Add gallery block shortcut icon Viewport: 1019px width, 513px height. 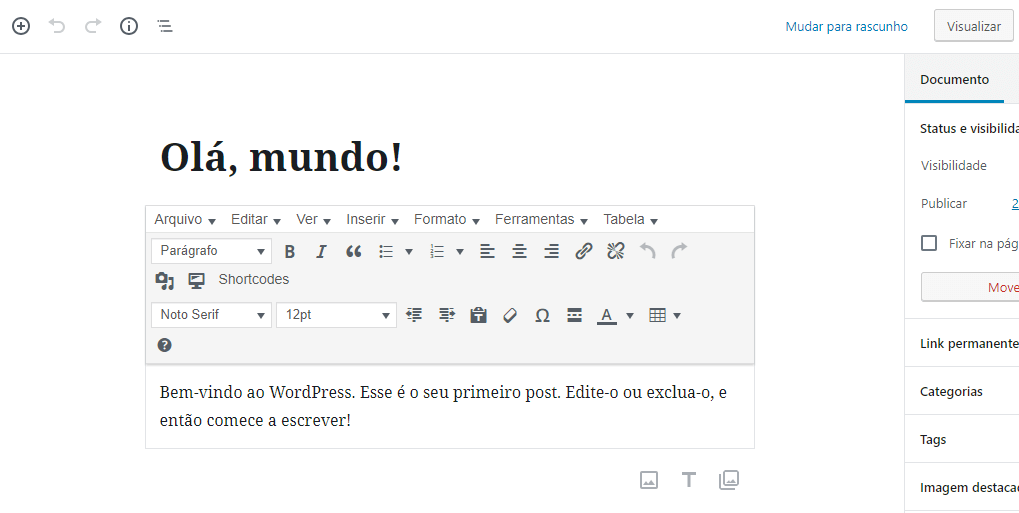tap(729, 480)
